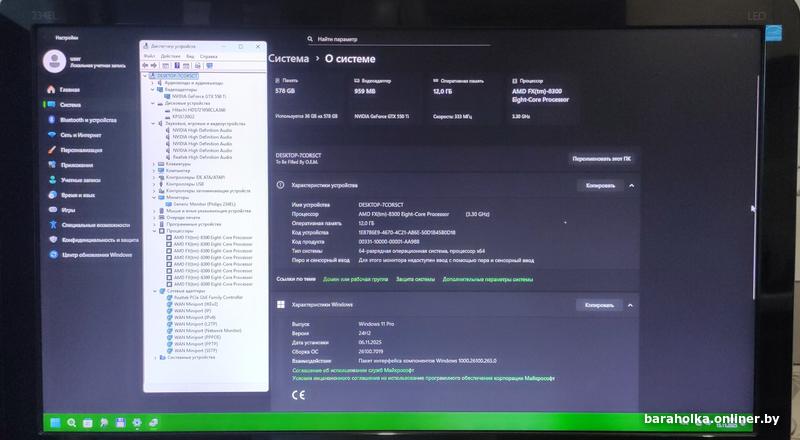Click the user account avatar

(54, 61)
